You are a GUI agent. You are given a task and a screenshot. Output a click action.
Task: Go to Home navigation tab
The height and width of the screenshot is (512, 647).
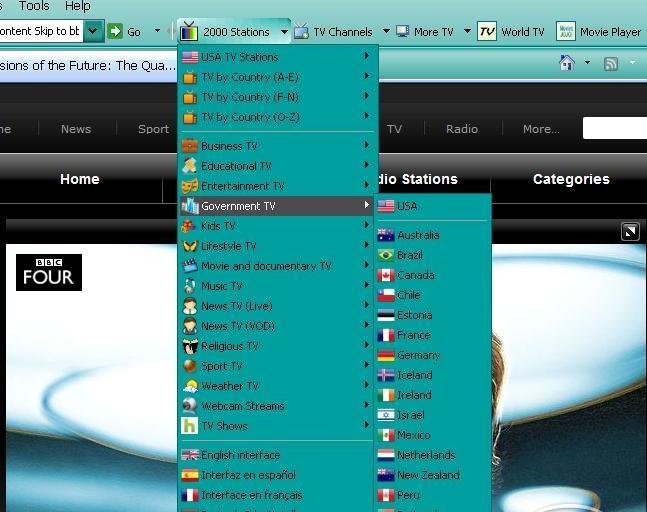point(80,179)
